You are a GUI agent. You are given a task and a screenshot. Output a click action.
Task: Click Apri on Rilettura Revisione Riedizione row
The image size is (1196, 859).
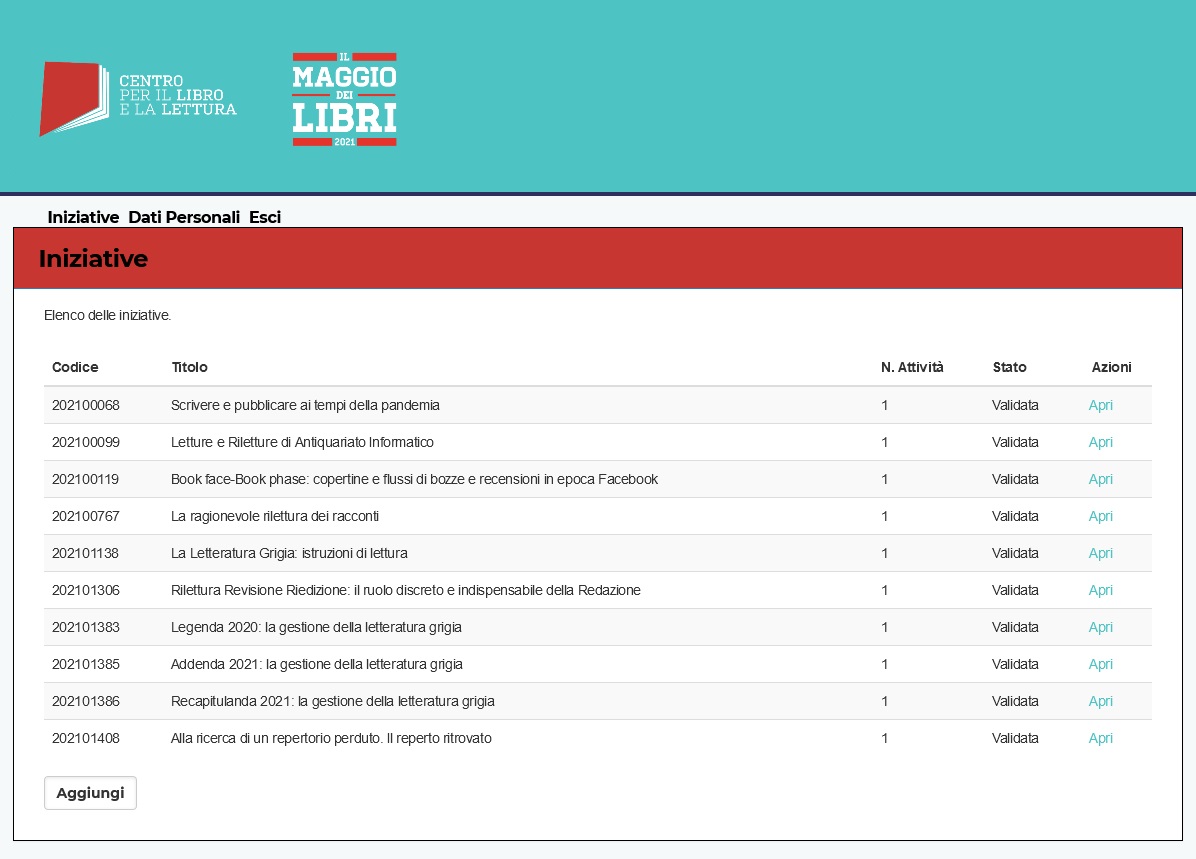[x=1100, y=590]
